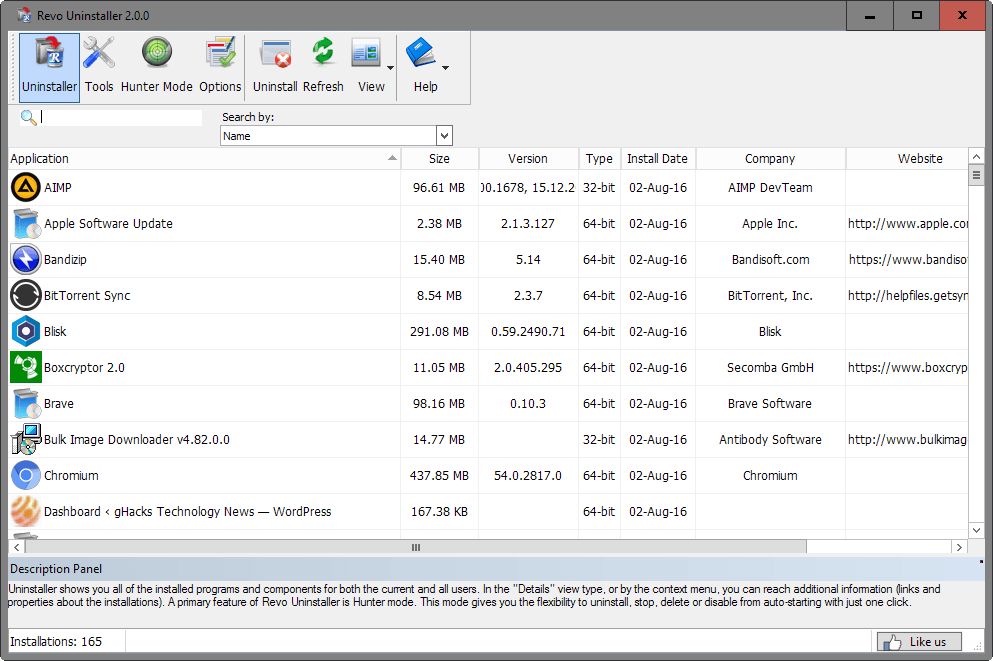This screenshot has width=993, height=661.
Task: Sort the list by the Size column
Action: pyautogui.click(x=439, y=158)
